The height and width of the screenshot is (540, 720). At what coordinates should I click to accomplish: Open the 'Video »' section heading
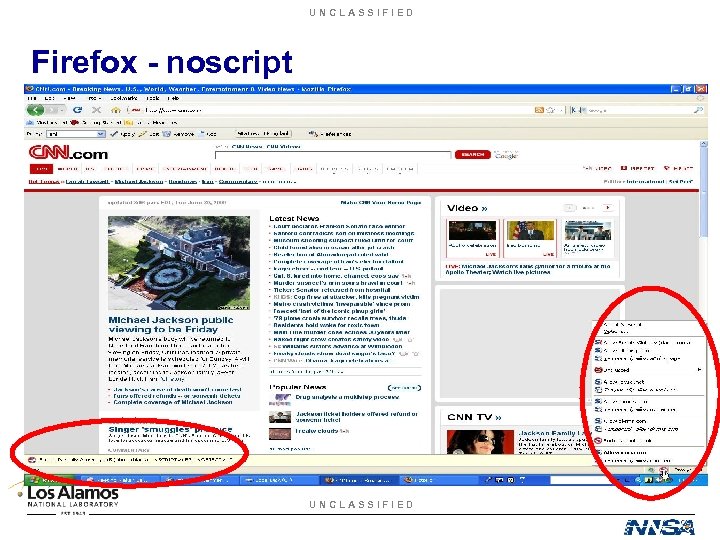point(467,208)
